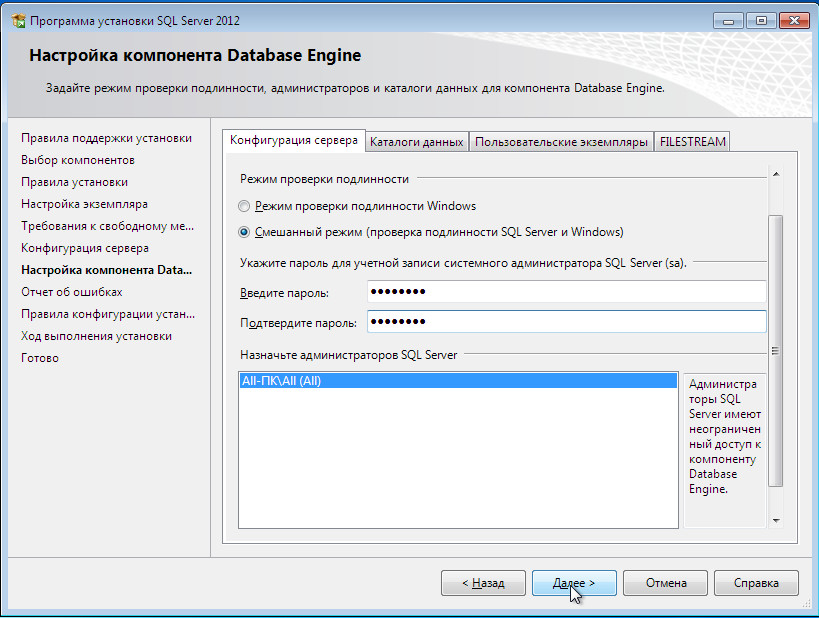Click Правила конфигурации устан... step
Screen dimensions: 819x618
pyautogui.click(x=108, y=313)
